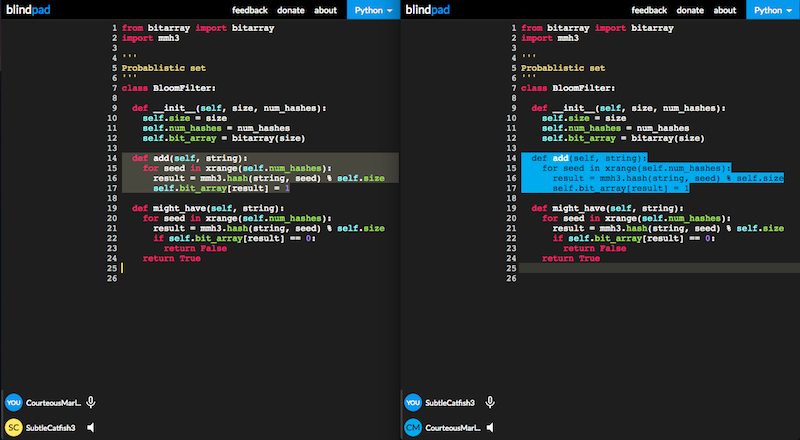Click 'self.num_hashes = num_hashes' in right editor
The height and width of the screenshot is (440, 800).
pos(615,128)
